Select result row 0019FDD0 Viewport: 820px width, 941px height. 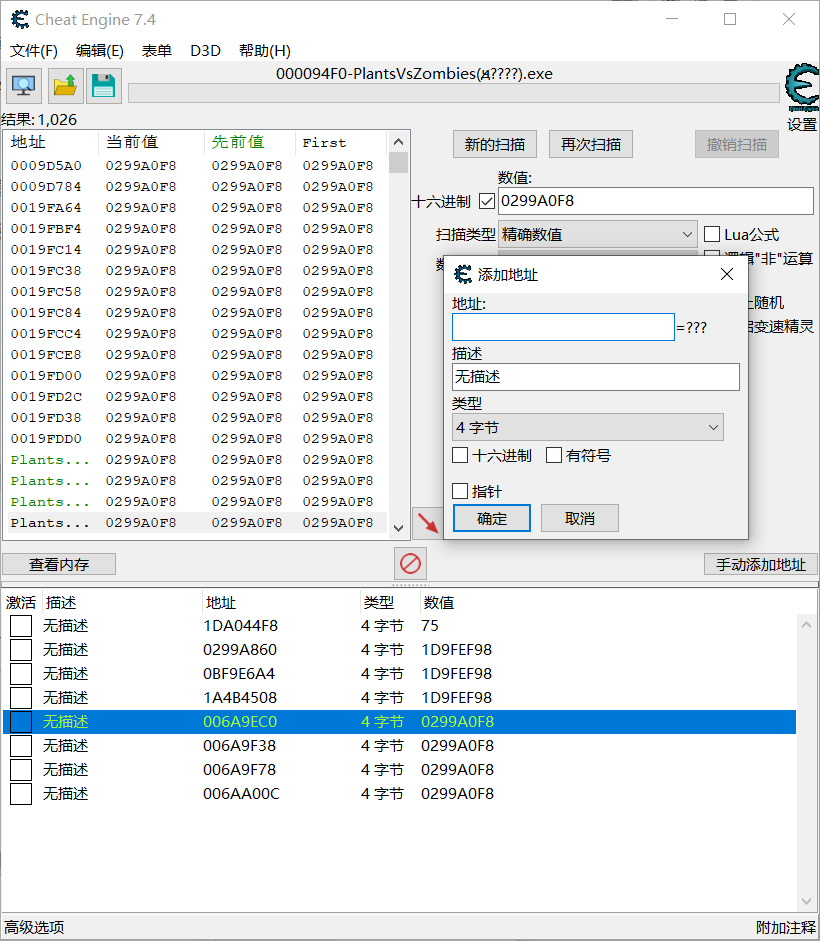[x=196, y=439]
